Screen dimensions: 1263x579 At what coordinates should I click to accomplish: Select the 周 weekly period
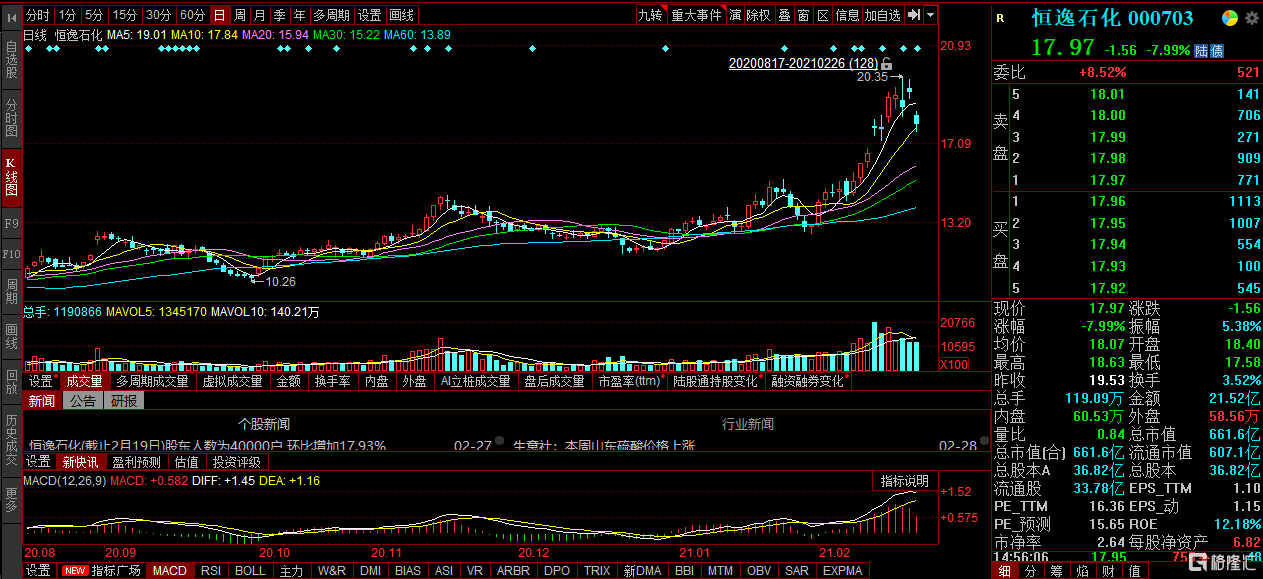(x=240, y=15)
